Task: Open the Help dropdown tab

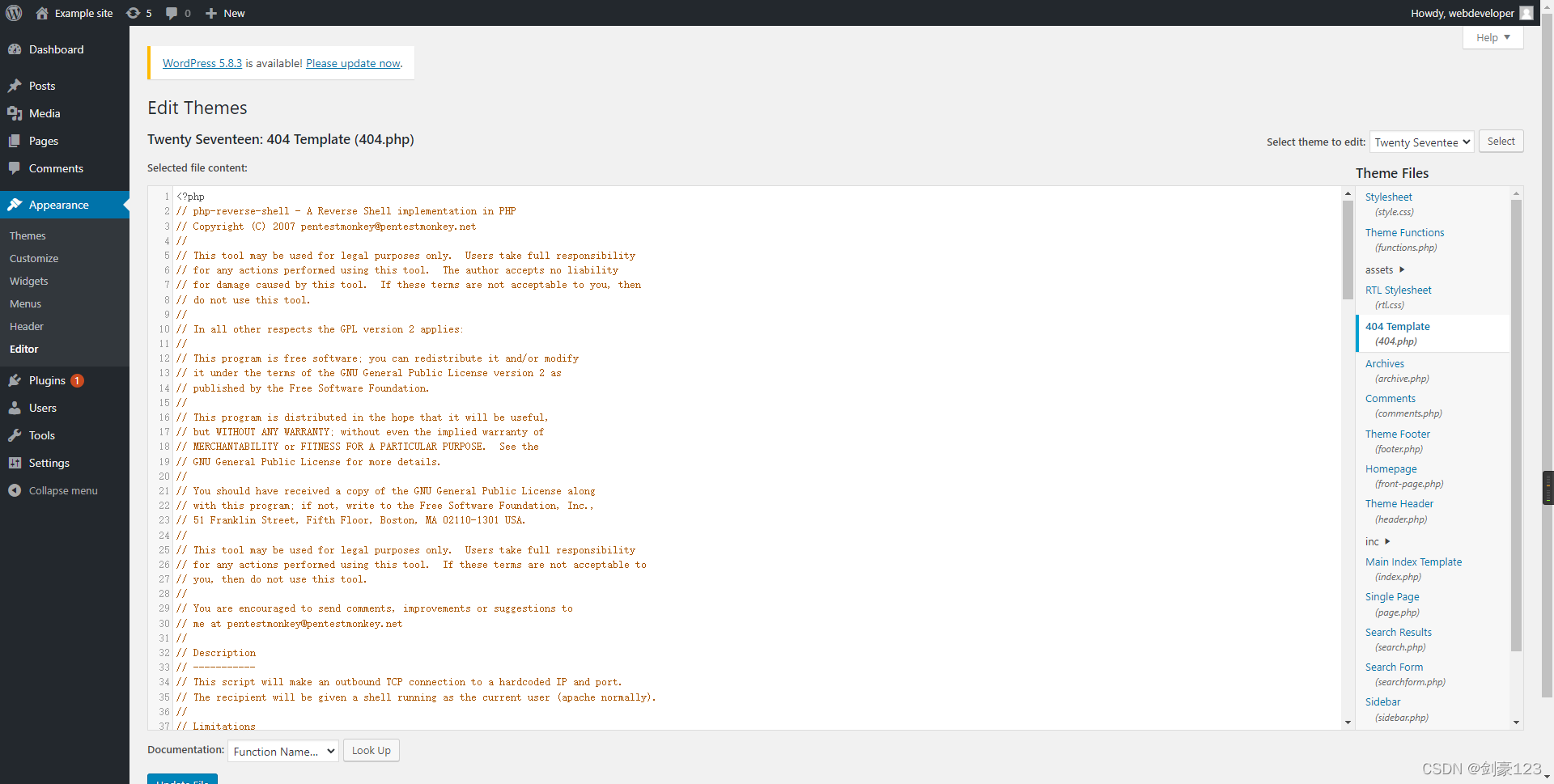Action: click(1492, 37)
